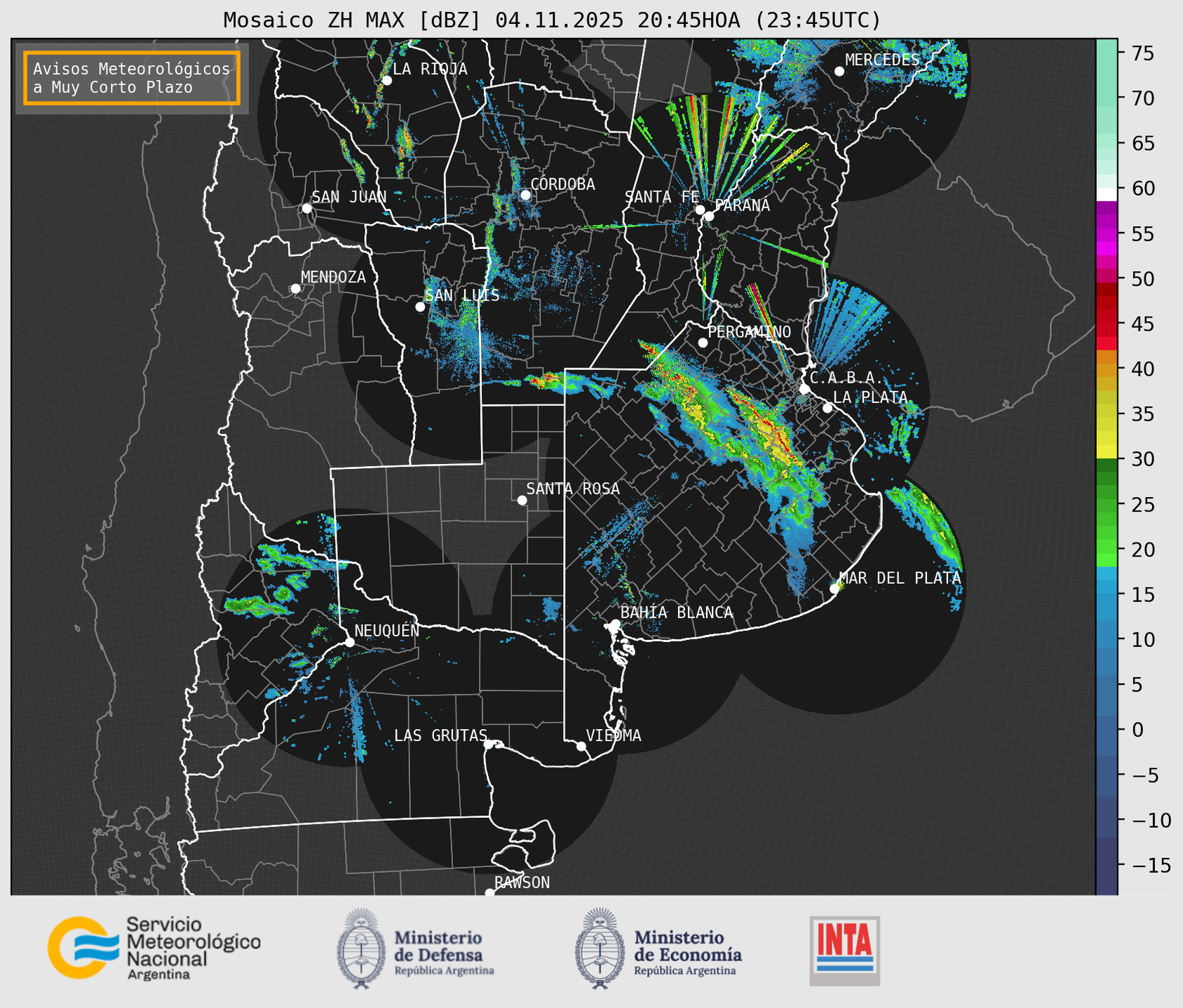This screenshot has width=1183, height=1008.
Task: Click the CÓRDOBA map label
Action: 563,184
